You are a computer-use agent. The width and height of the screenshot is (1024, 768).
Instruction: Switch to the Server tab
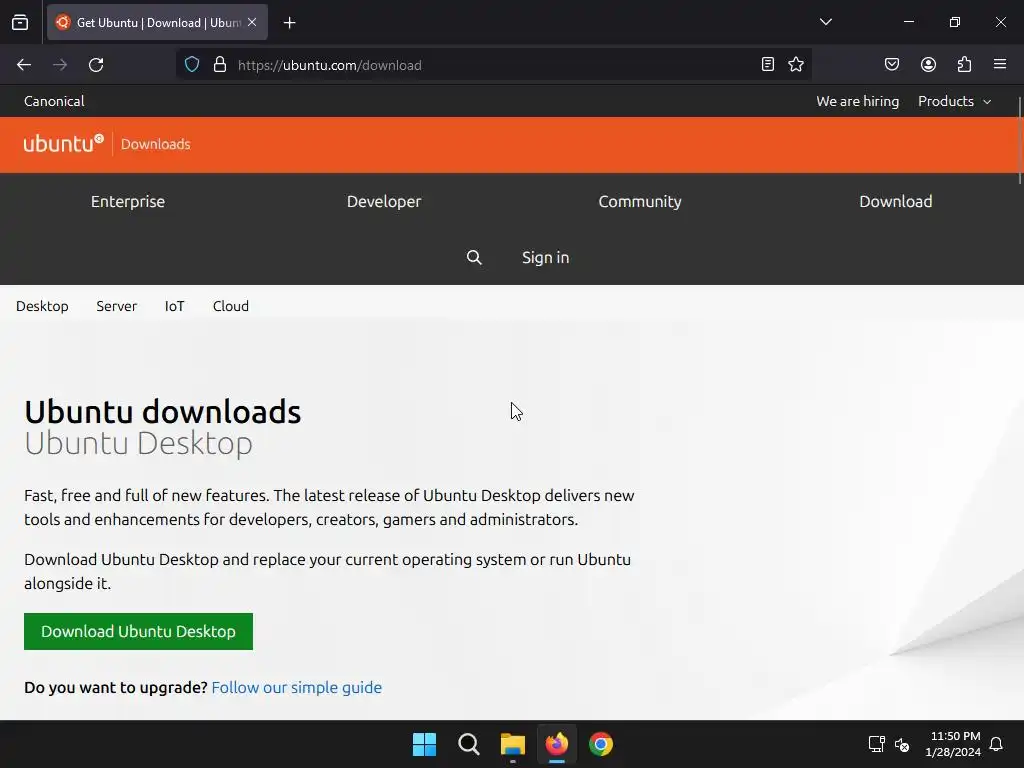pyautogui.click(x=117, y=306)
